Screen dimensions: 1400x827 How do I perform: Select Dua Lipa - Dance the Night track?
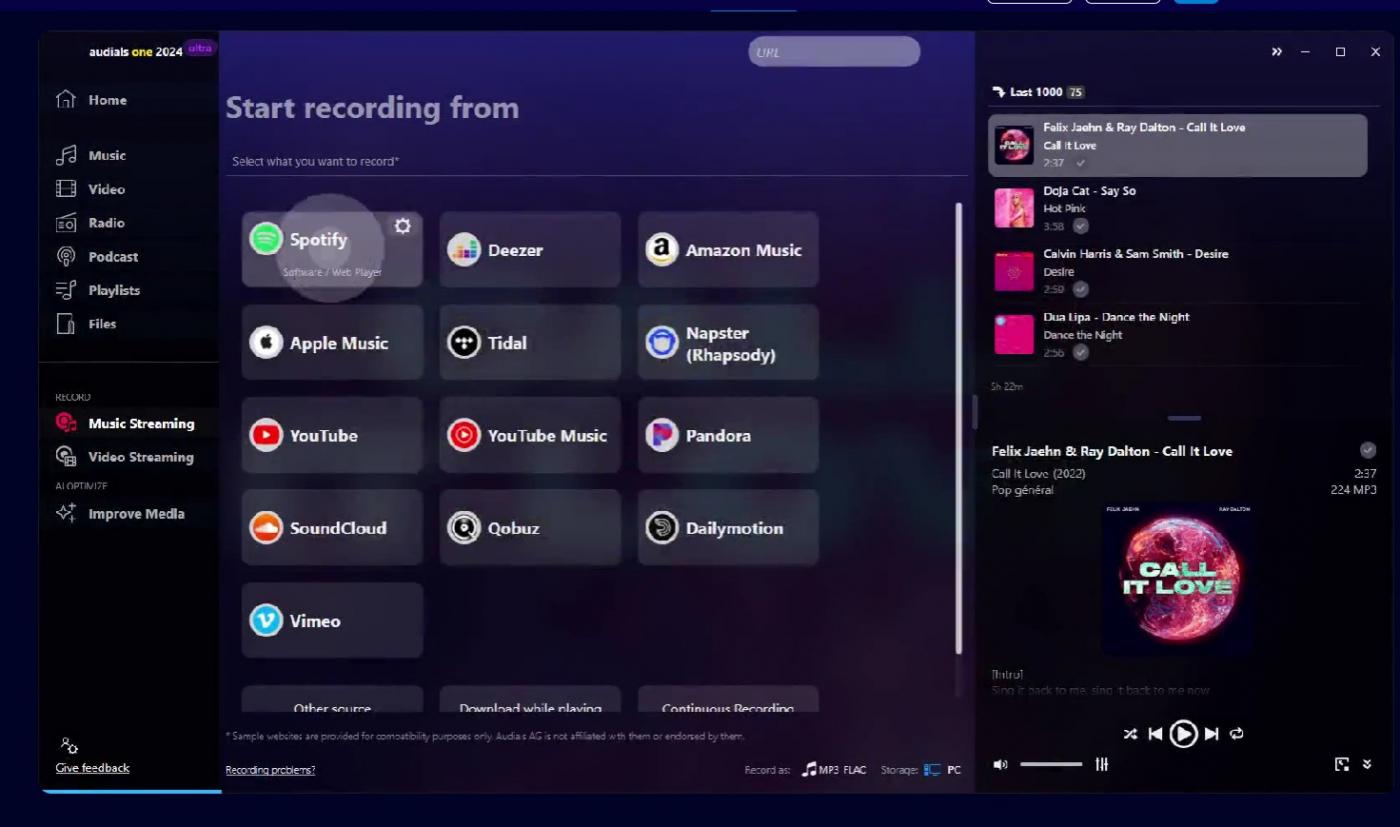(1178, 334)
